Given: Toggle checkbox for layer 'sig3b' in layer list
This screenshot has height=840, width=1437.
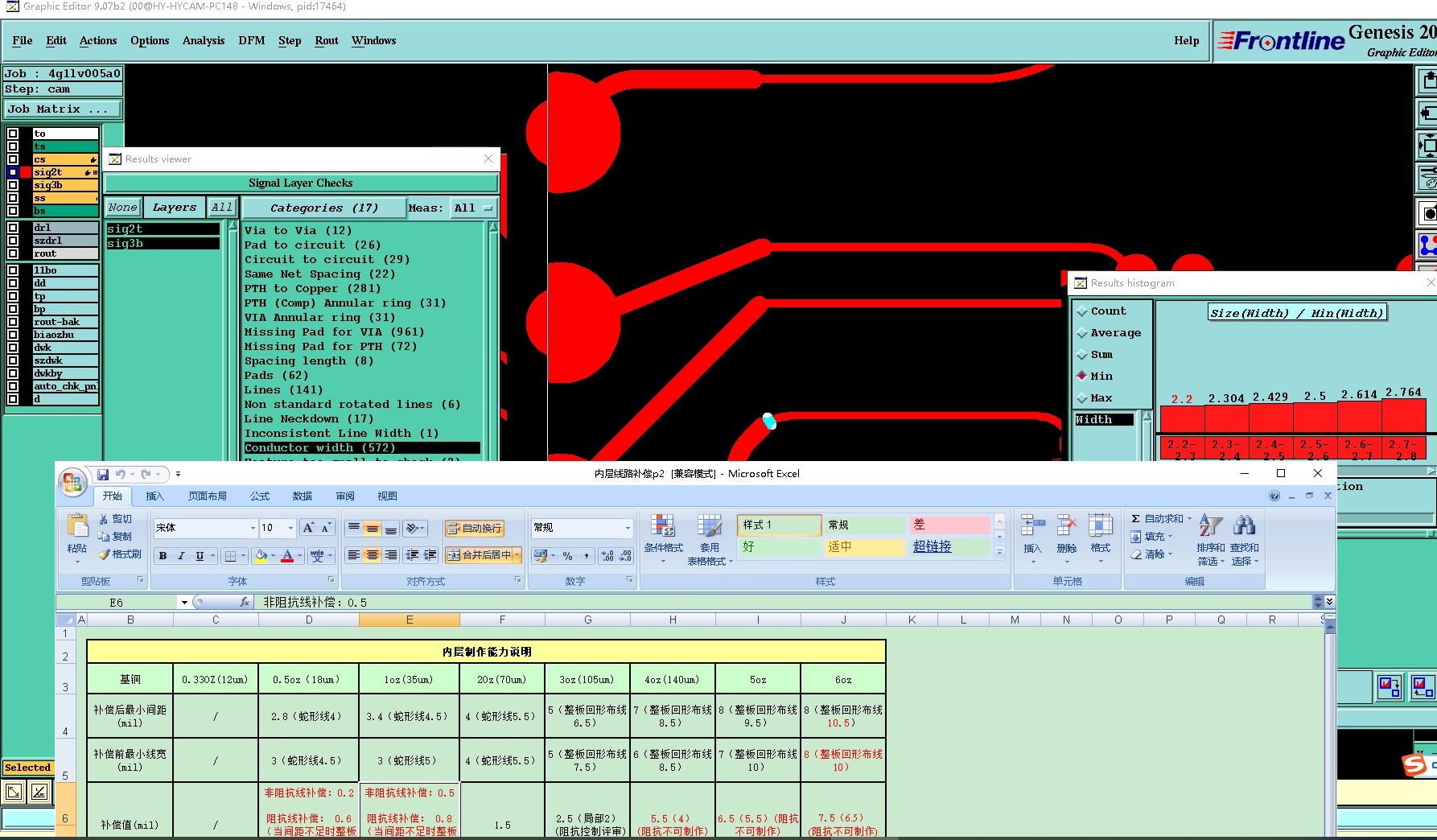Looking at the screenshot, I should 13,185.
